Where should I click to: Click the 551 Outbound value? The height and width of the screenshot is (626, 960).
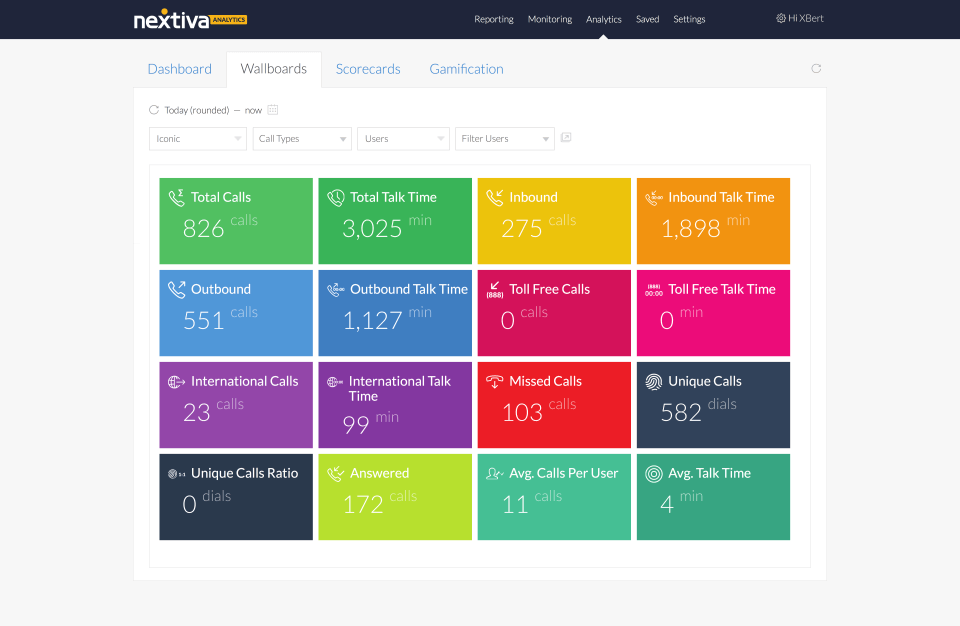click(x=203, y=320)
